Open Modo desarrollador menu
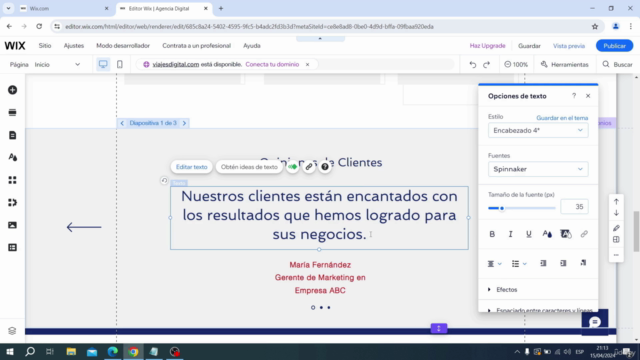Screen dimensions: 640x360 coord(123,46)
